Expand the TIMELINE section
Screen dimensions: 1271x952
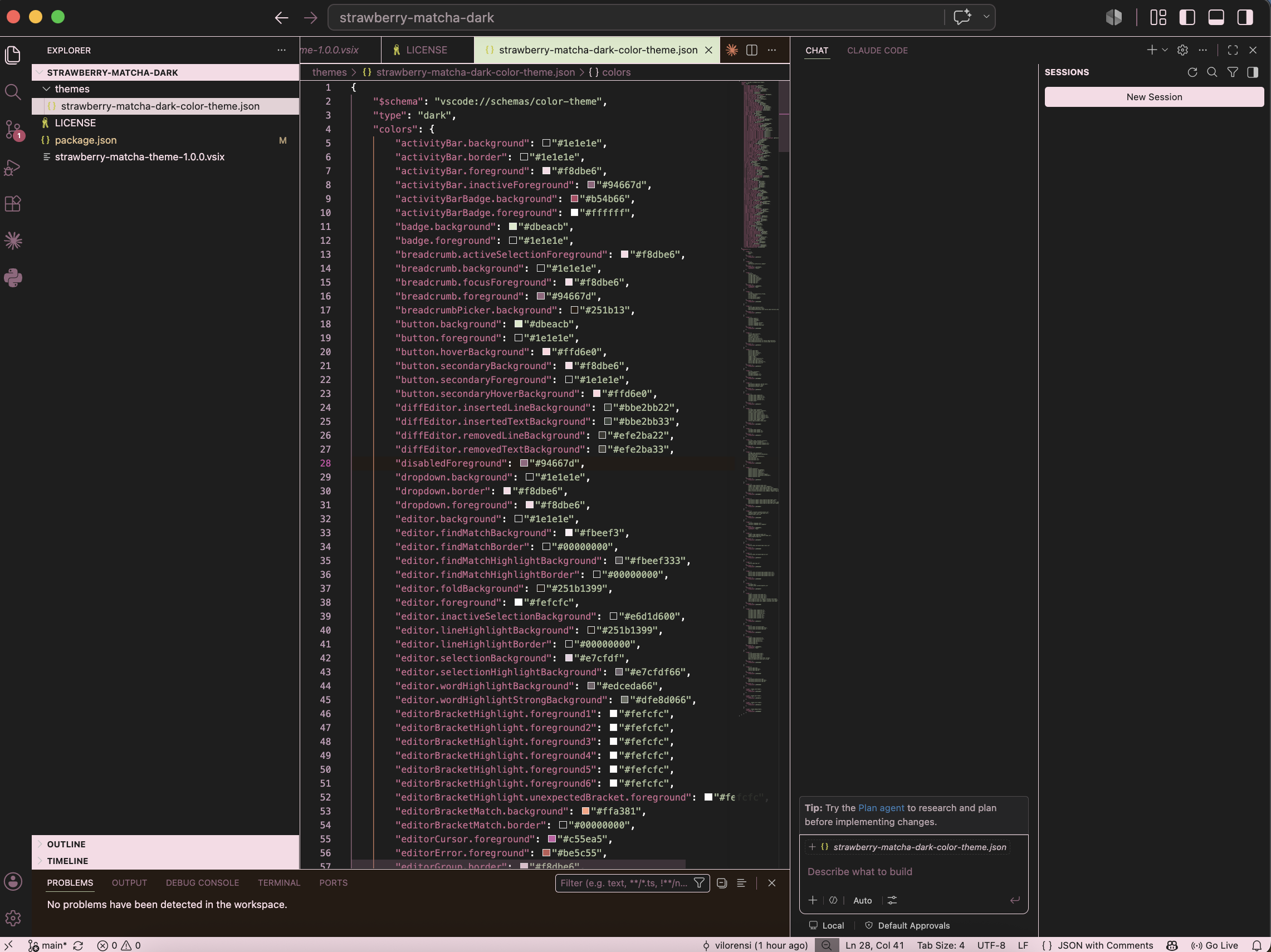coord(165,860)
